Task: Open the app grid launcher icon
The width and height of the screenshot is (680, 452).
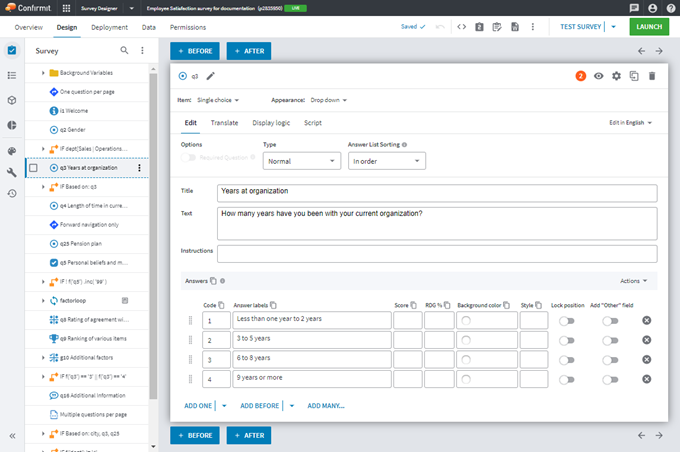Action: coord(66,8)
